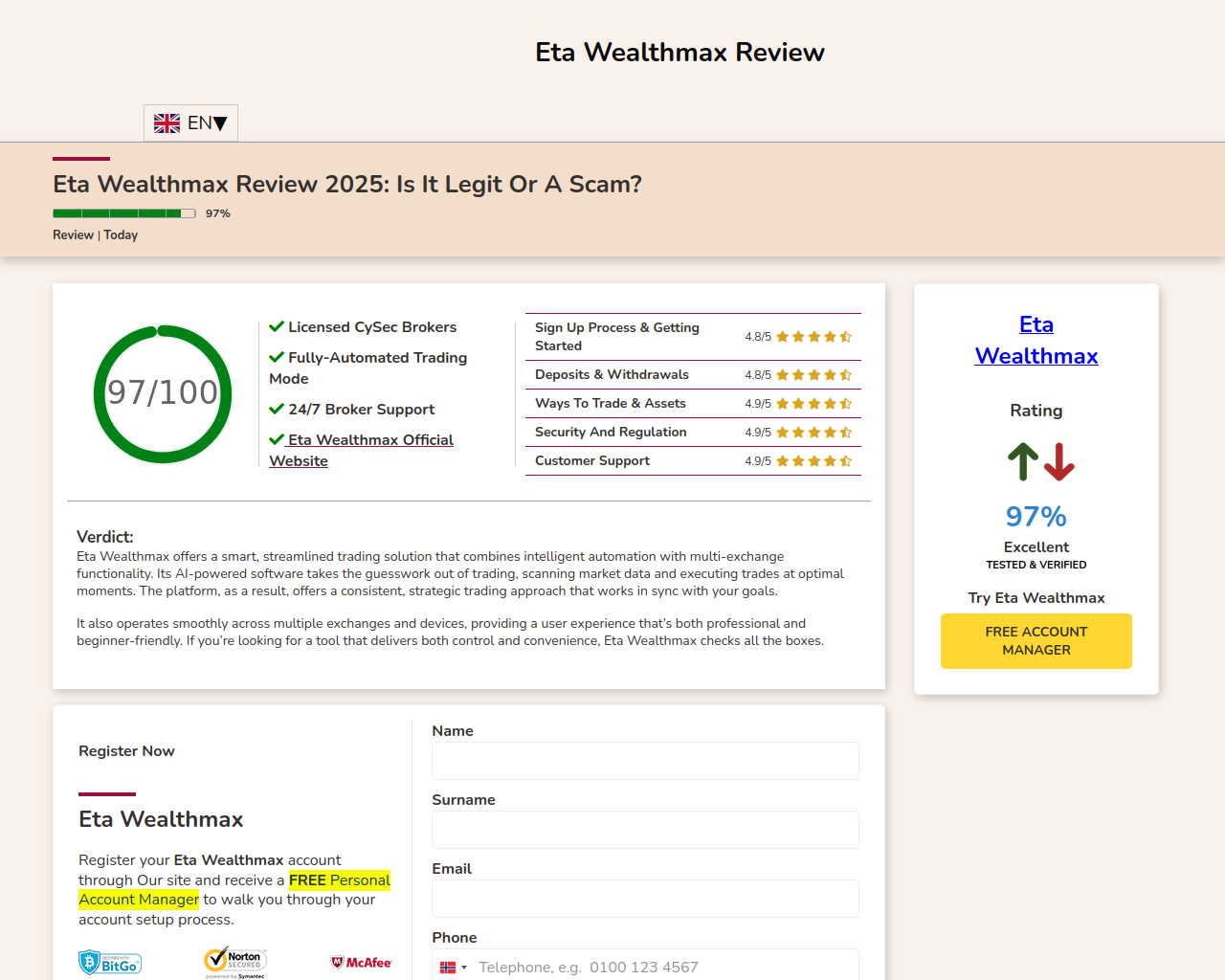This screenshot has height=980, width=1225.
Task: Click the 'TESTED & VERIFIED' label
Action: (x=1036, y=565)
